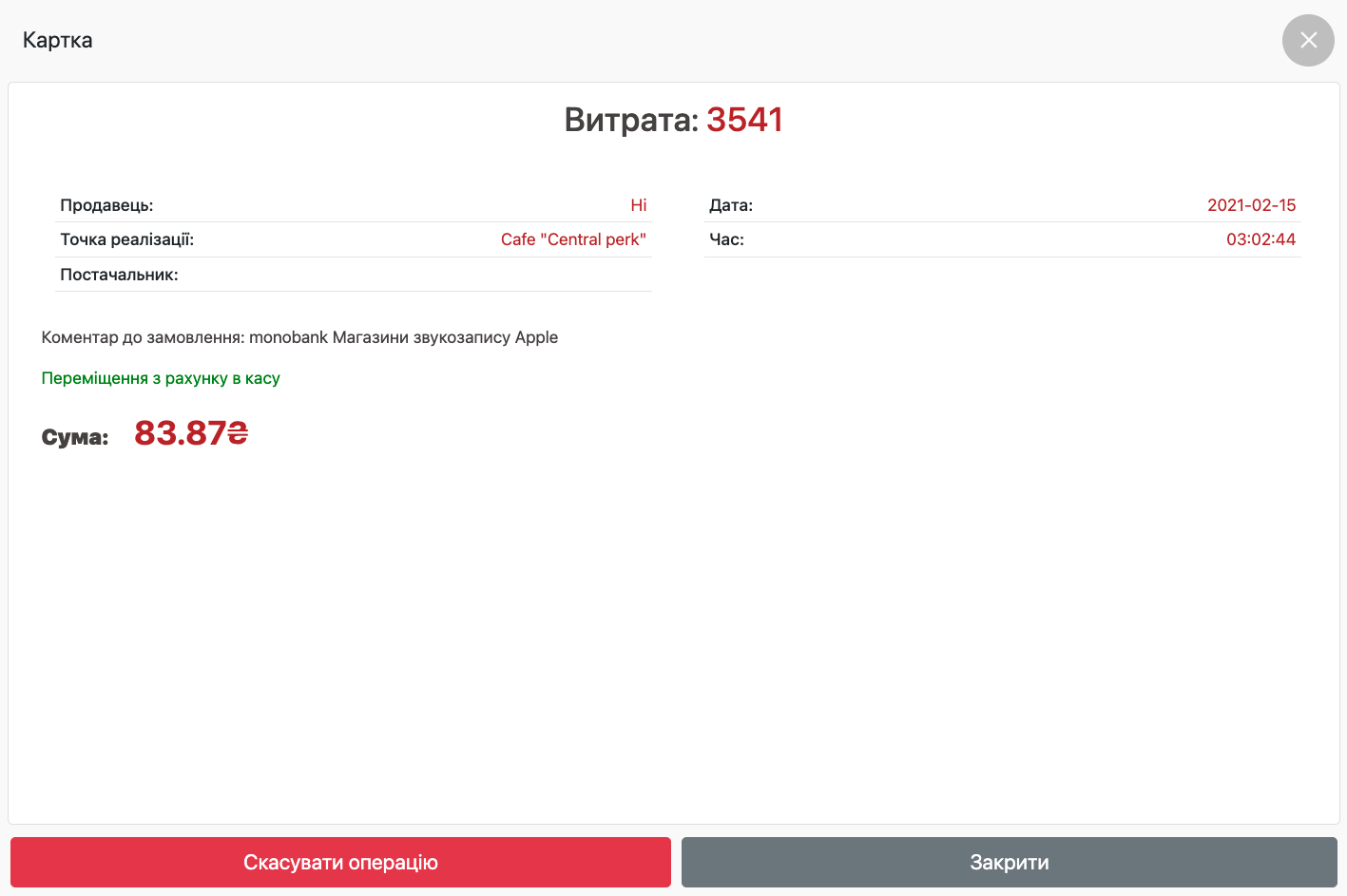Image resolution: width=1347 pixels, height=896 pixels.
Task: Click the Дата label
Action: pyautogui.click(x=731, y=205)
